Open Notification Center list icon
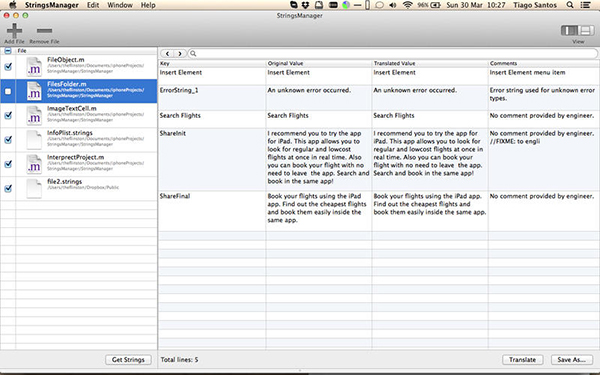The width and height of the screenshot is (600, 375). [585, 5]
